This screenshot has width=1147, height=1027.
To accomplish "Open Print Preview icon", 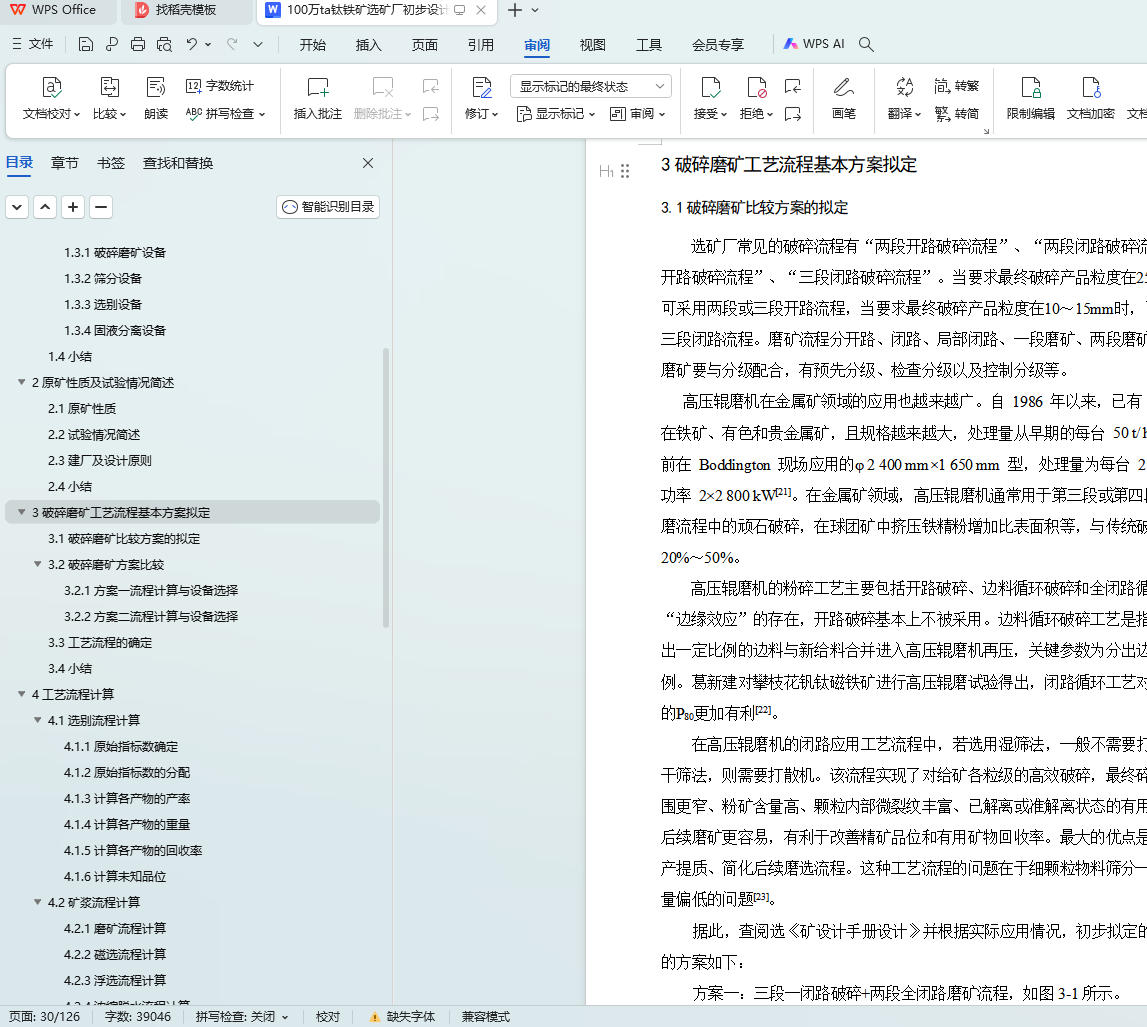I will tap(165, 45).
